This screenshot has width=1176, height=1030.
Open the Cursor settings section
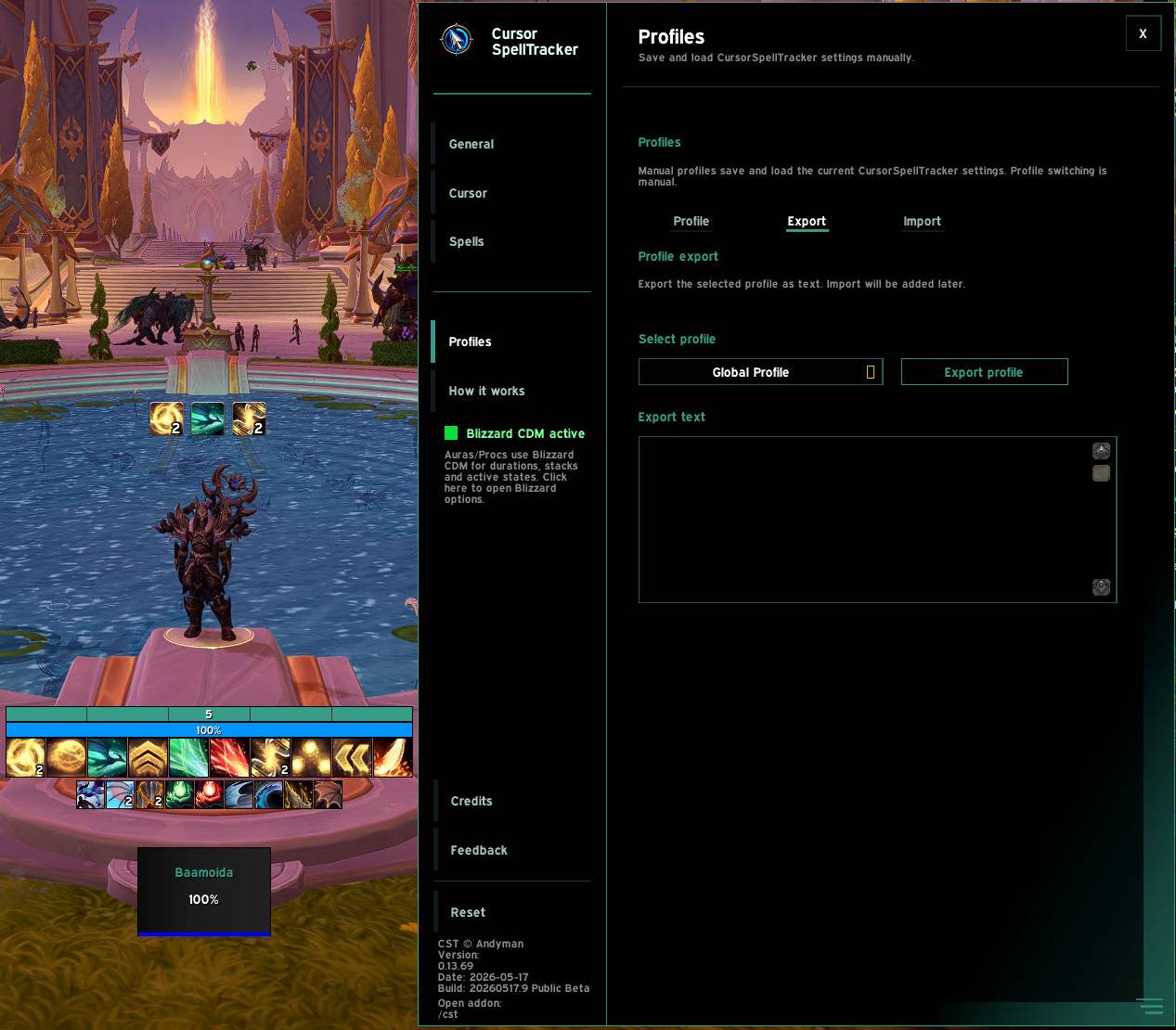(x=511, y=193)
